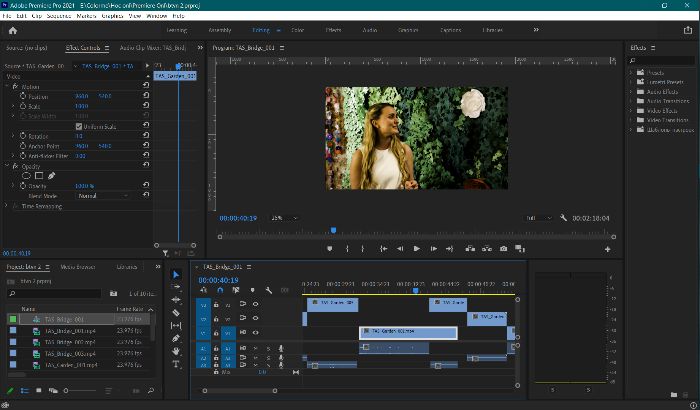
Task: Select the Slip tool
Action: [176, 326]
